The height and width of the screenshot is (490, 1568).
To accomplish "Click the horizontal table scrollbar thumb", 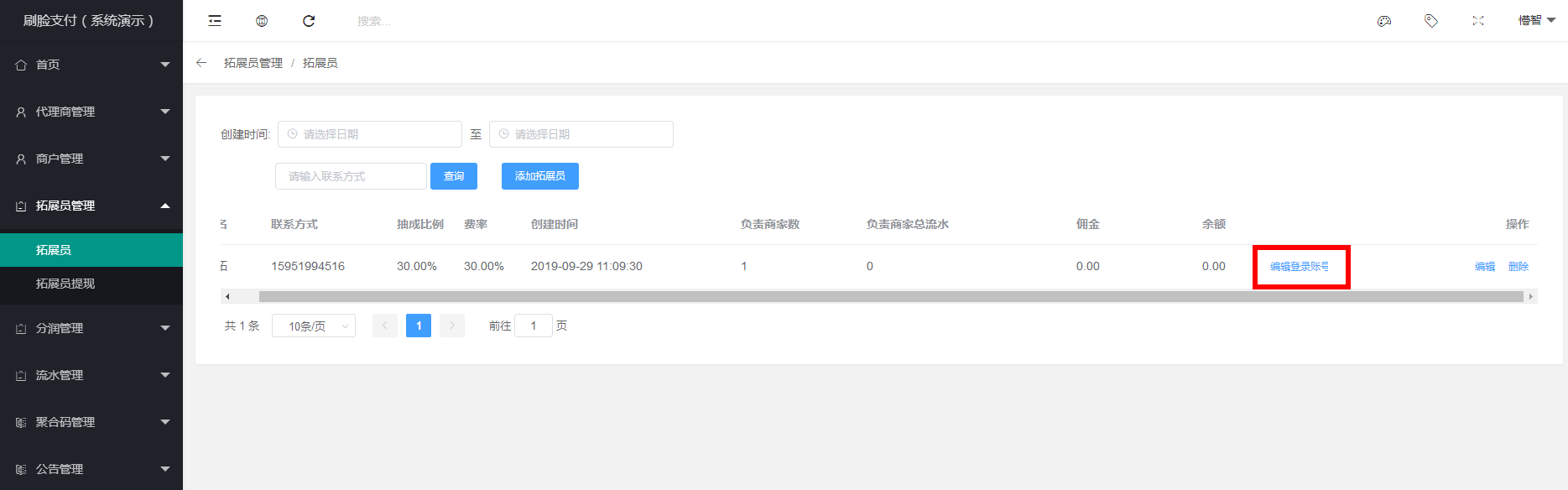I will 891,296.
